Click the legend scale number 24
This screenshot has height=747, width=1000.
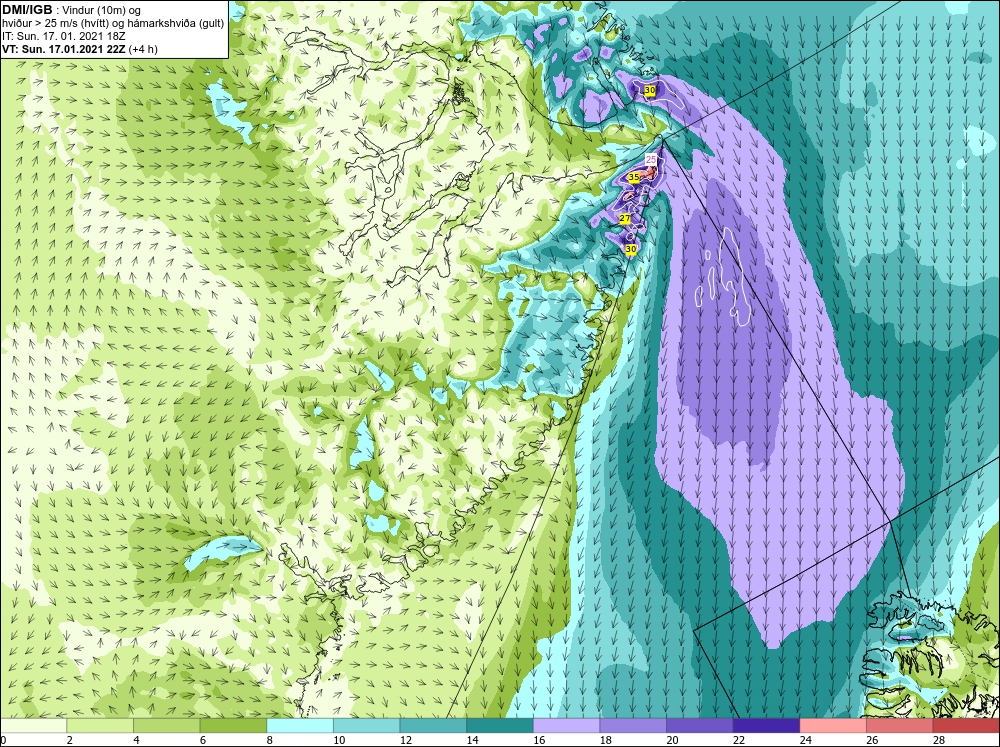pyautogui.click(x=806, y=740)
